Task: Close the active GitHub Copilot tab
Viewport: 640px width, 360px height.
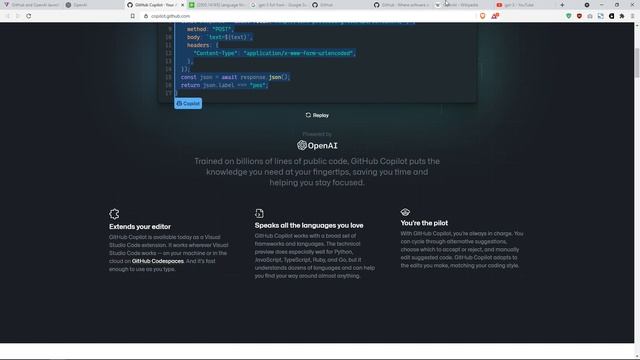Action: (182, 5)
